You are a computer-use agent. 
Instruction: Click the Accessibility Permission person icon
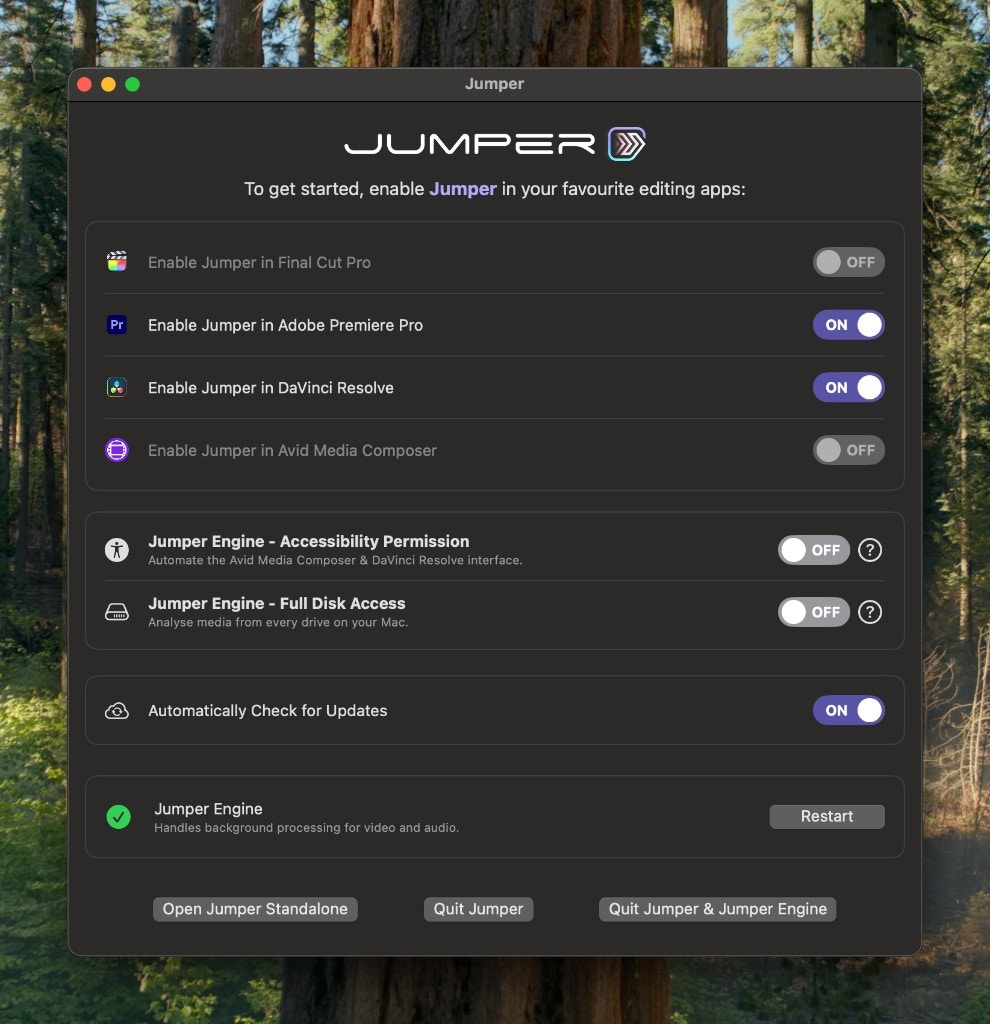[x=117, y=550]
